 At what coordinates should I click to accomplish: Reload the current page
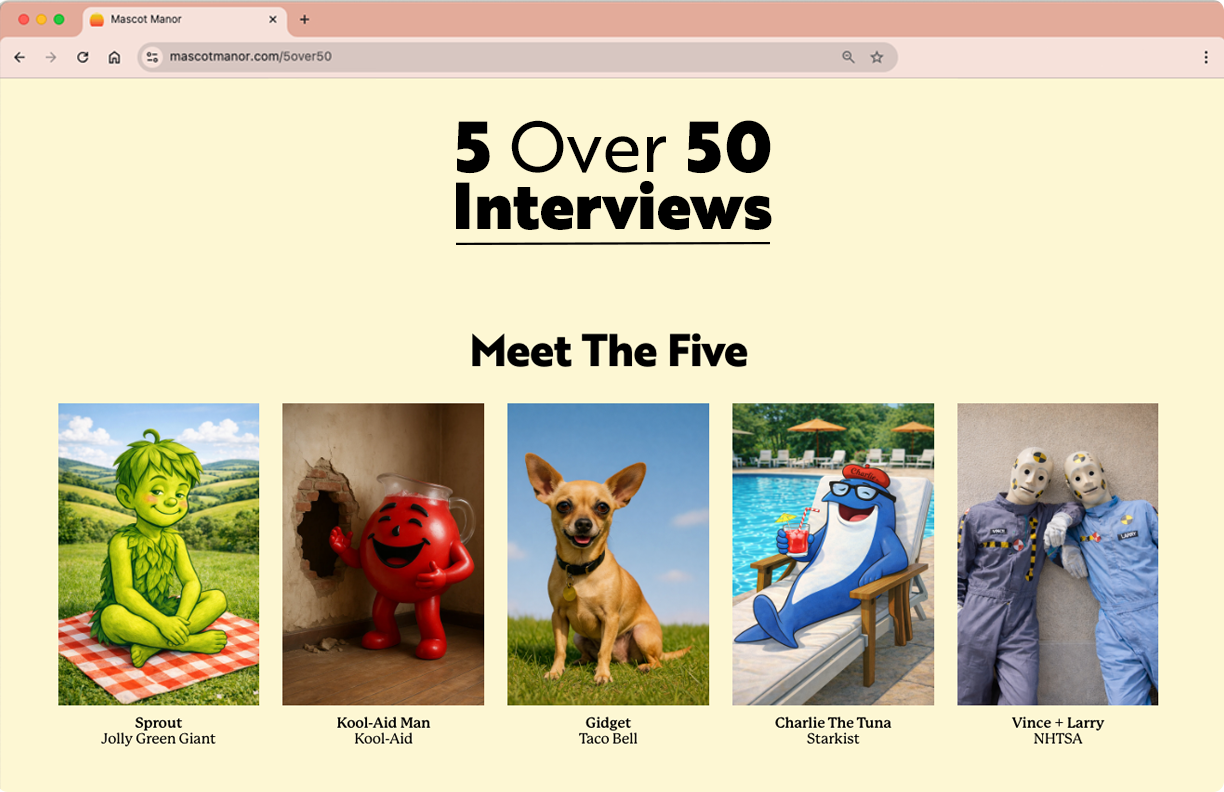83,57
